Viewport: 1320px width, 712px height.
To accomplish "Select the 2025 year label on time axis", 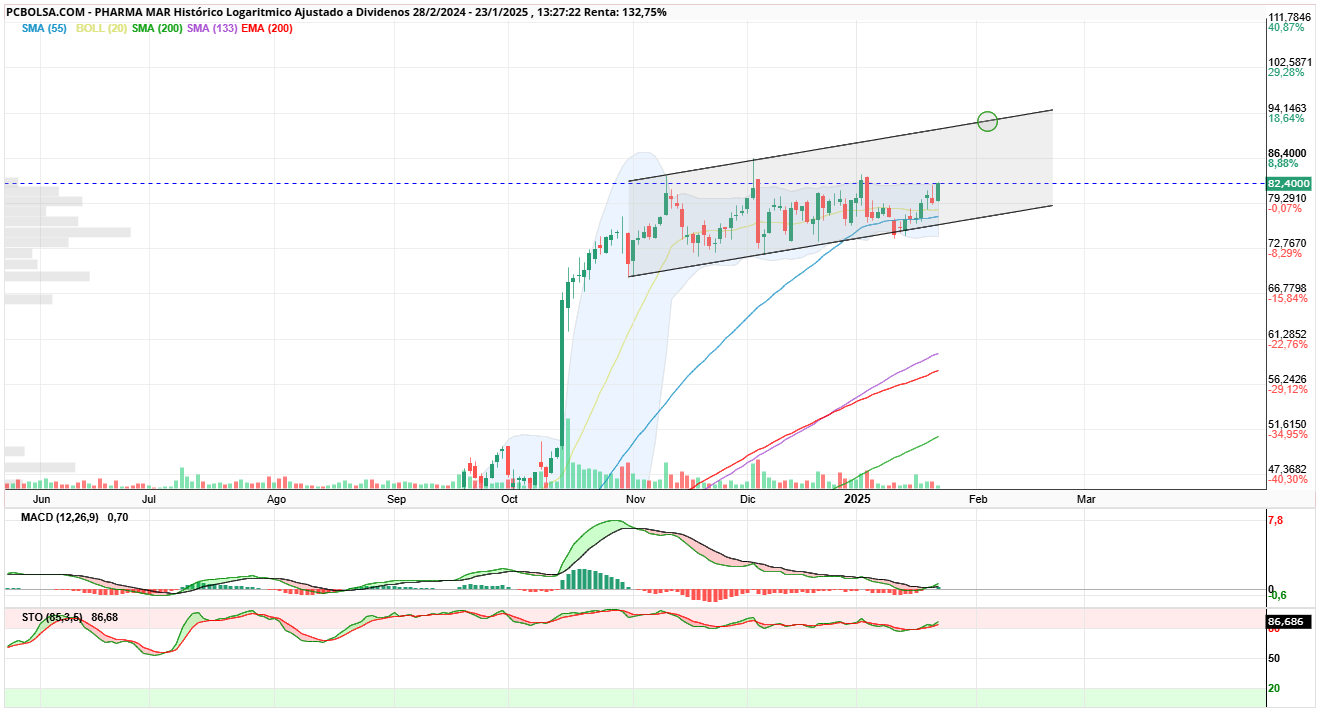I will coord(859,498).
